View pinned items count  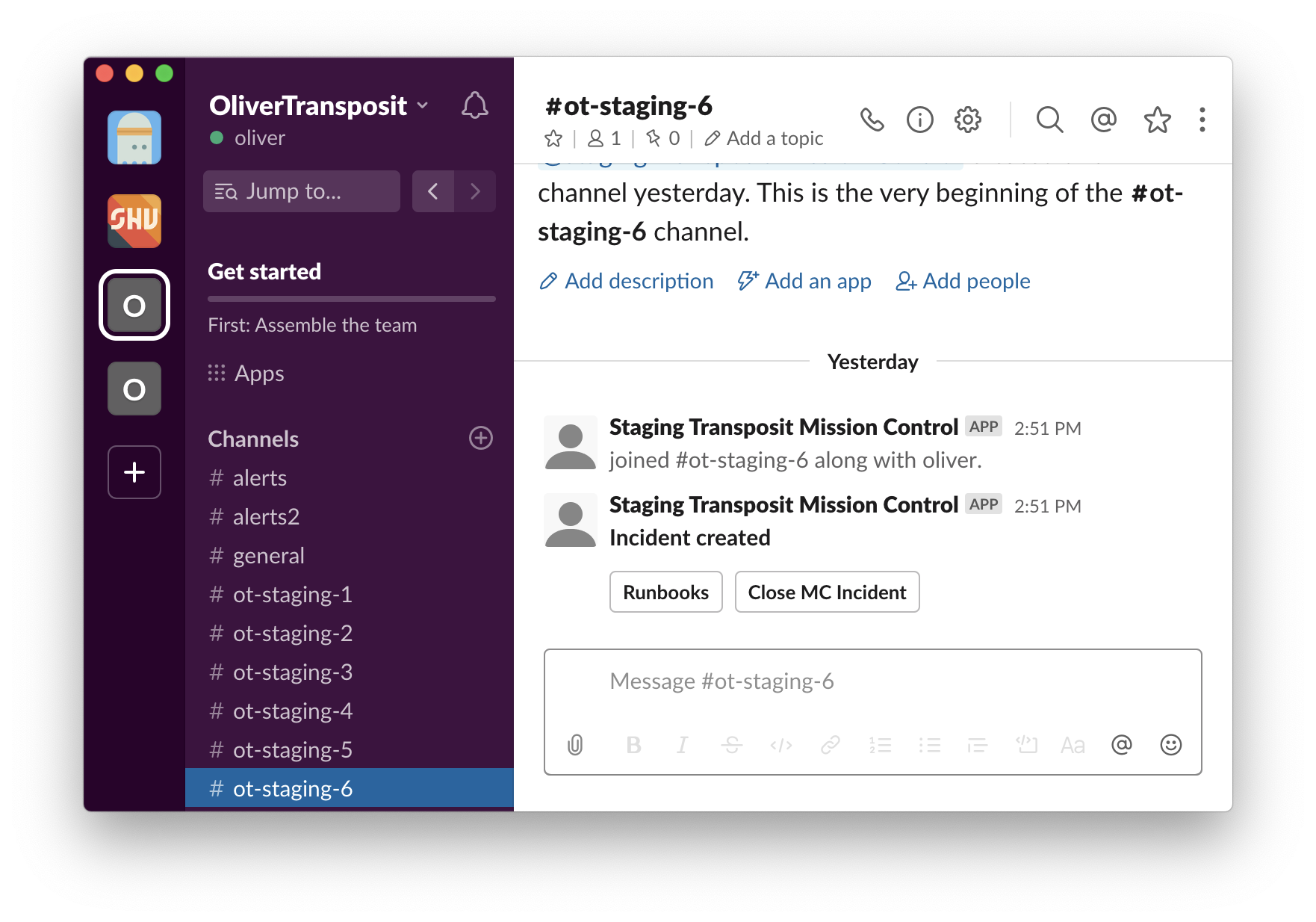[x=663, y=138]
